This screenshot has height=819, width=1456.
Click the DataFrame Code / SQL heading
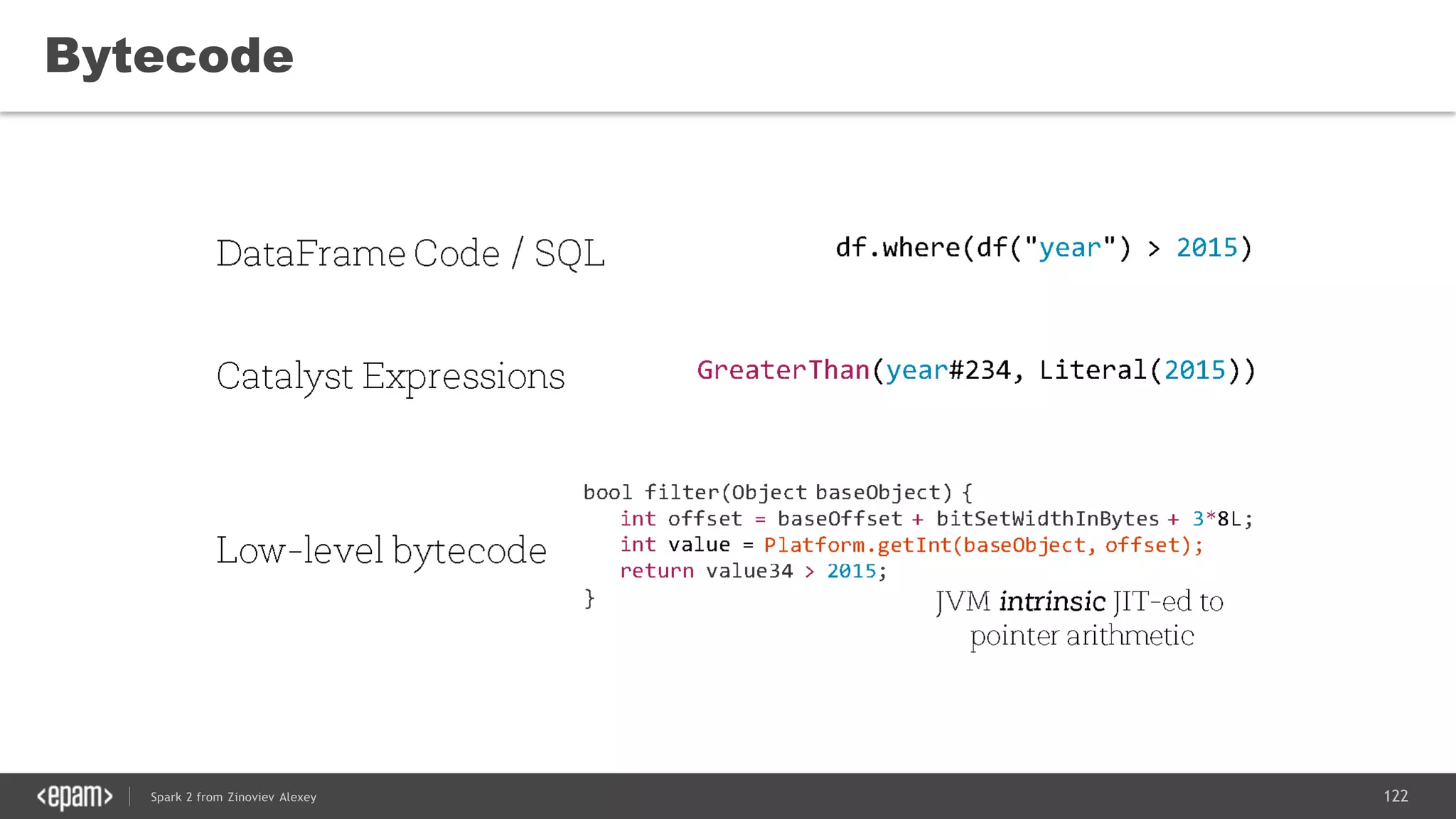pos(410,253)
